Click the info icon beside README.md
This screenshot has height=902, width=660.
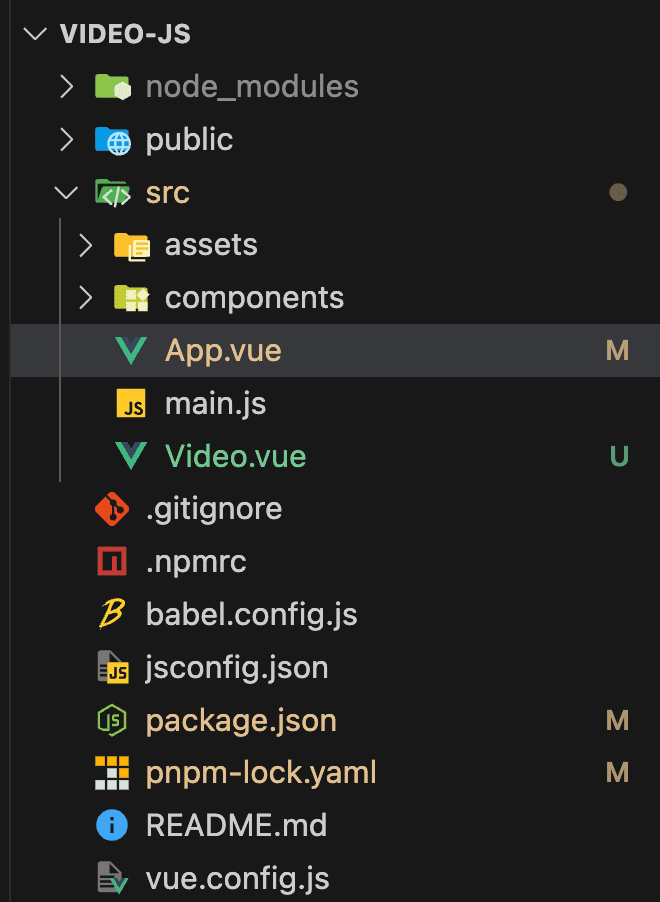coord(112,826)
